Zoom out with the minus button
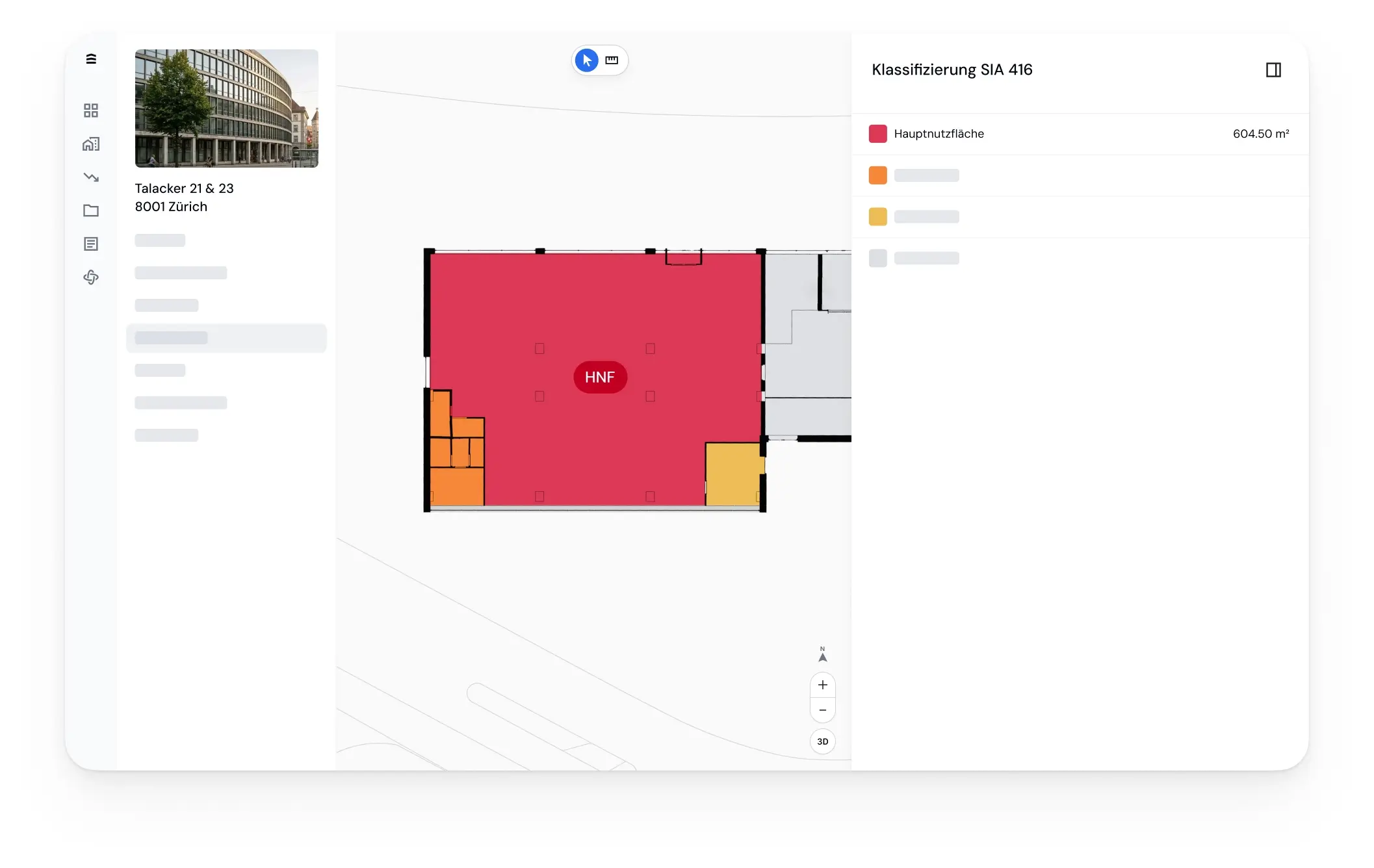Image resolution: width=1374 pixels, height=868 pixels. pyautogui.click(x=822, y=710)
